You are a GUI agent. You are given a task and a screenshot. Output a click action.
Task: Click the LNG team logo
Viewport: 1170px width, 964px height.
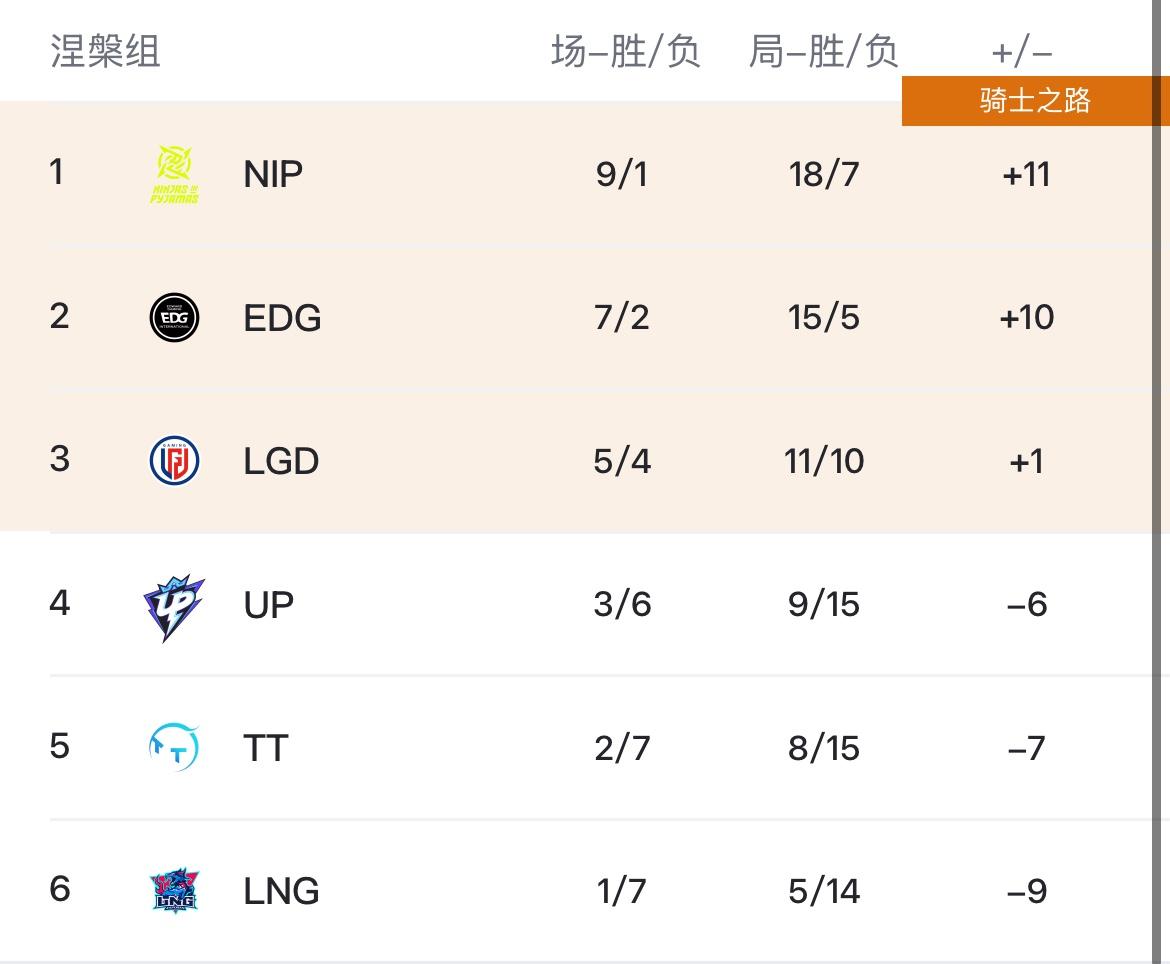click(174, 891)
